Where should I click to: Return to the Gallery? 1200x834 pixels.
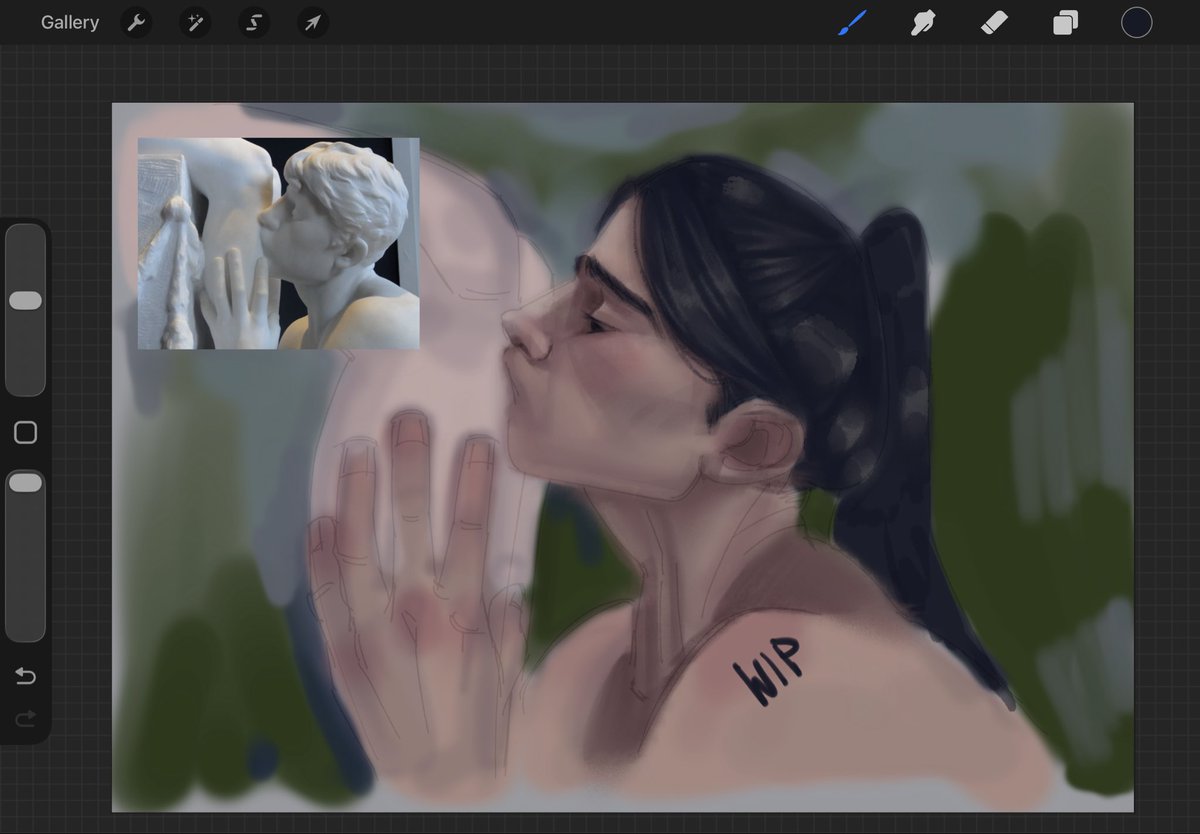(x=70, y=22)
